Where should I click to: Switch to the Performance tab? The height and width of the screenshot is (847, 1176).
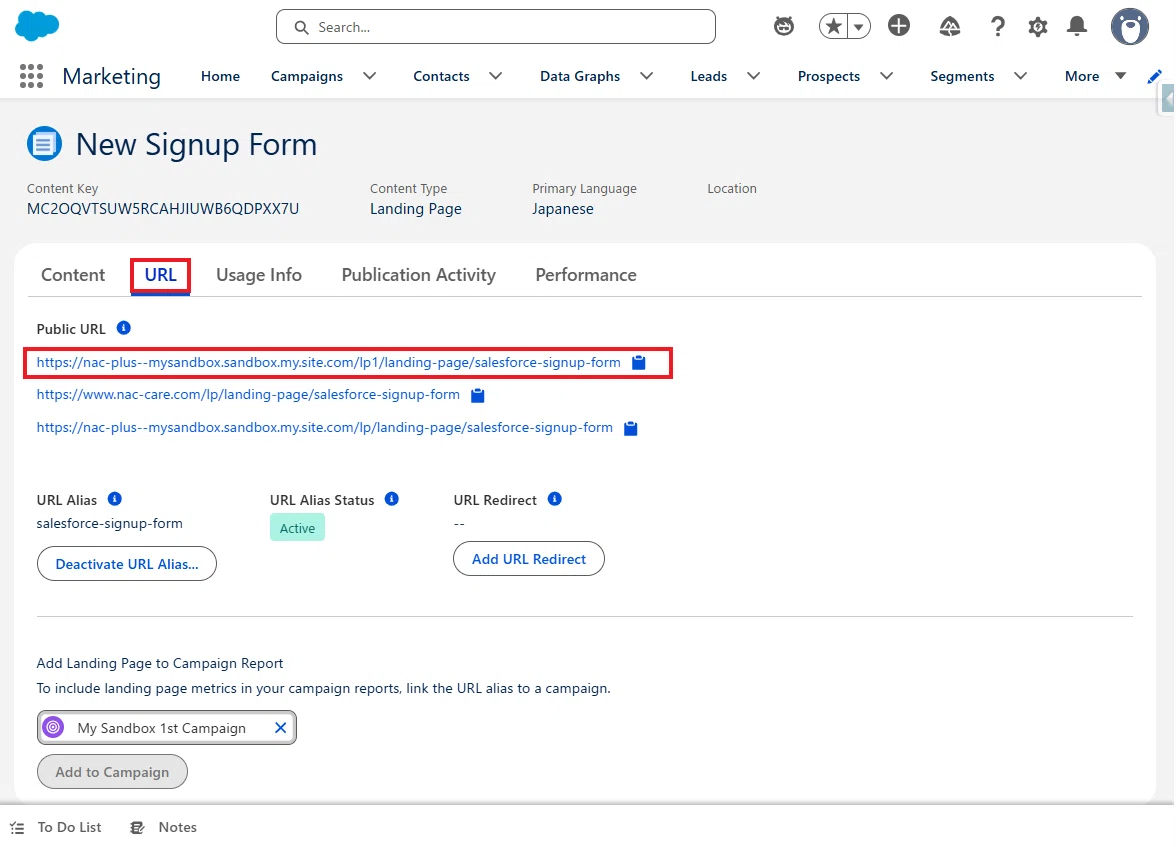pyautogui.click(x=586, y=275)
